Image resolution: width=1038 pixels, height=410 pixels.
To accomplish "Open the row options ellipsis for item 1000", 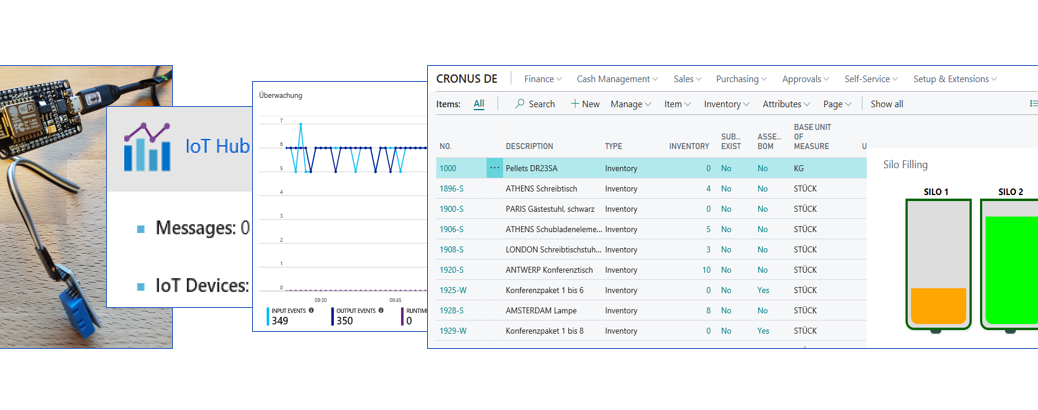I will tap(495, 168).
